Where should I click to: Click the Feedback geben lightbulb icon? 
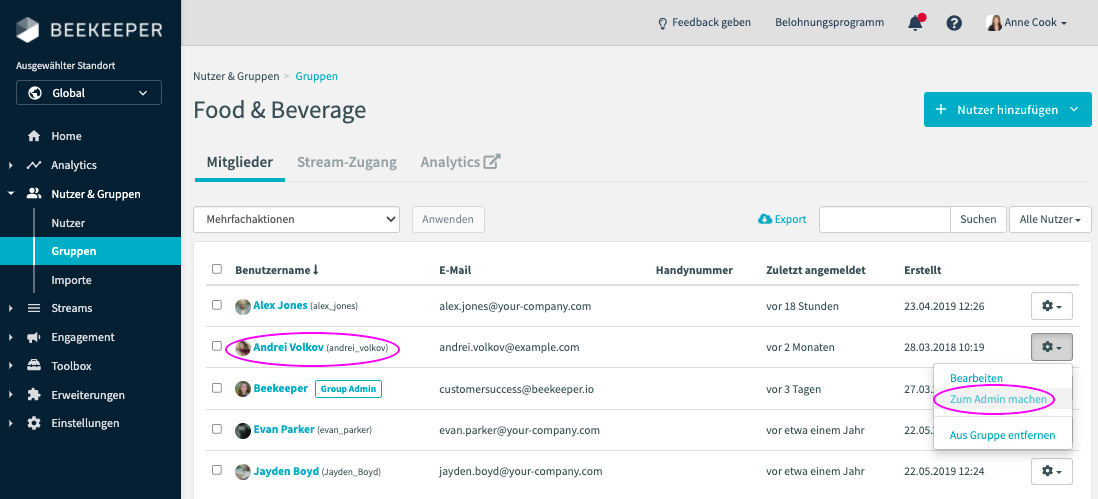tap(662, 23)
